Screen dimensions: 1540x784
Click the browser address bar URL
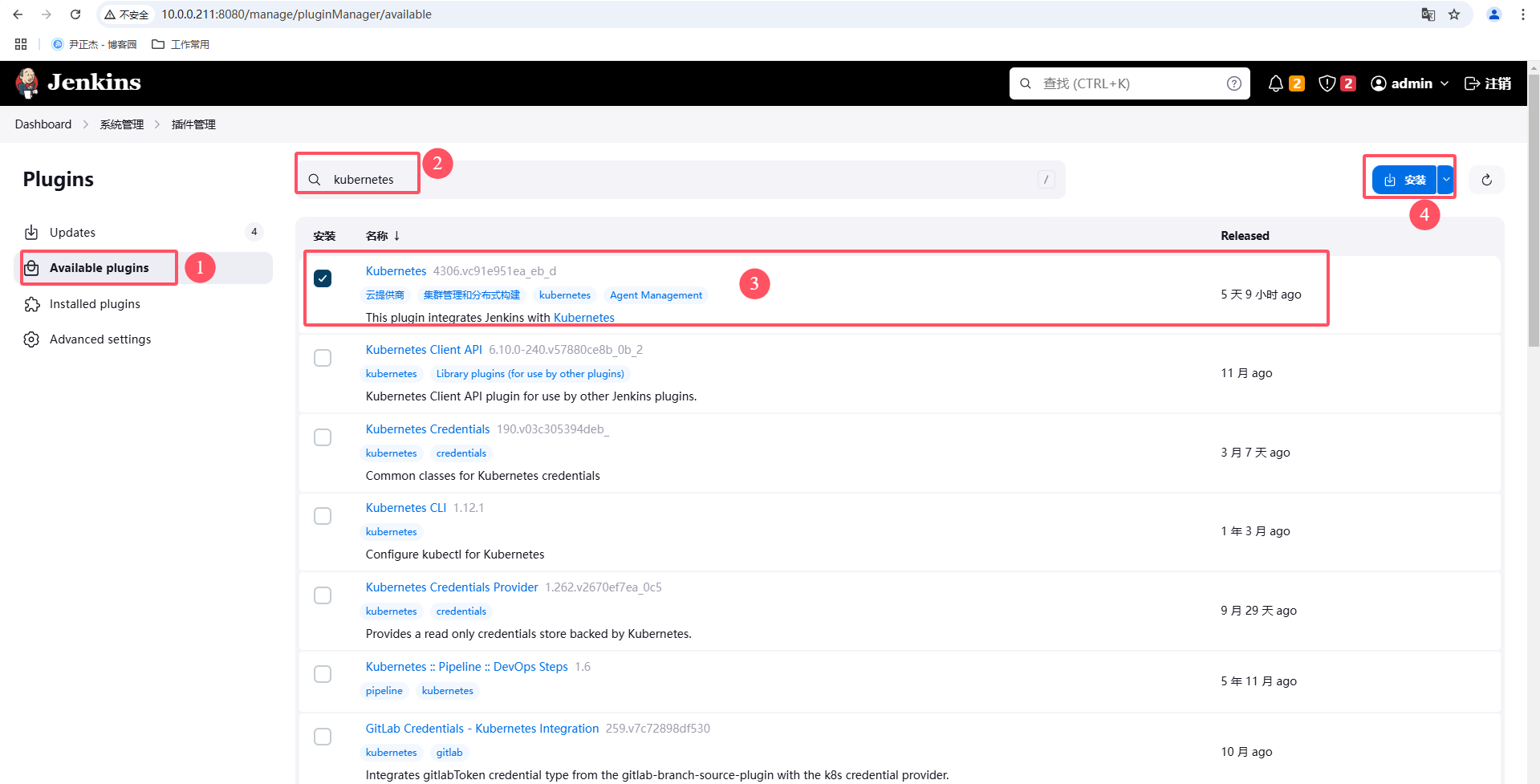coord(297,14)
